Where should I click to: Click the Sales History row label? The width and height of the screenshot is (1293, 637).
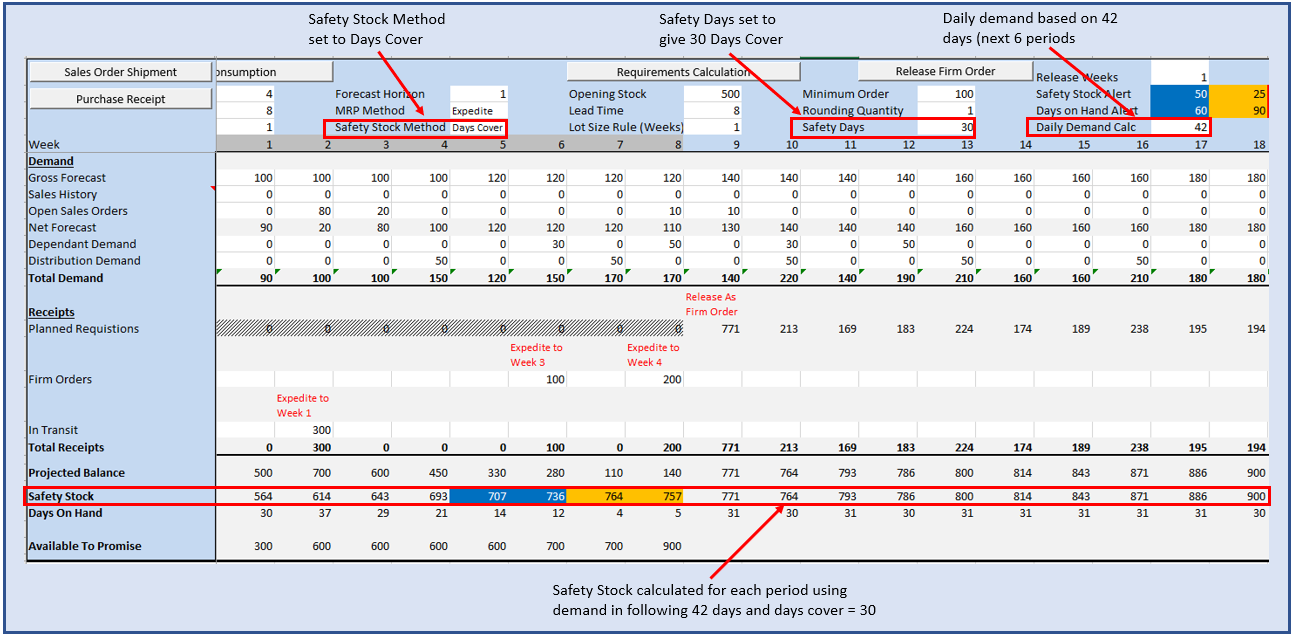click(63, 195)
